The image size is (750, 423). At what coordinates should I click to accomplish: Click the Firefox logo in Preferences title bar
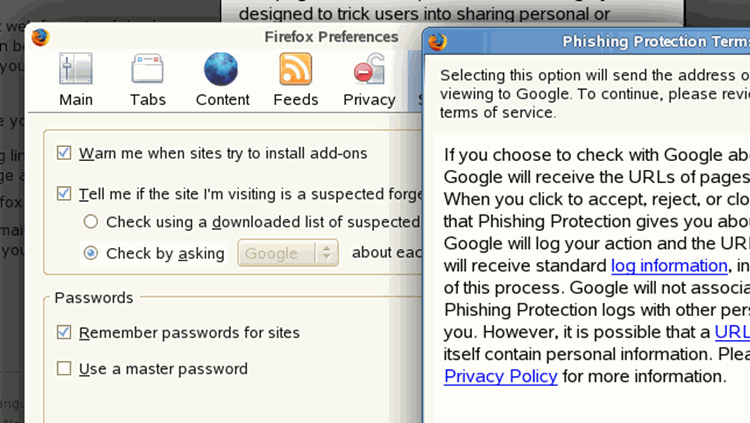41,37
